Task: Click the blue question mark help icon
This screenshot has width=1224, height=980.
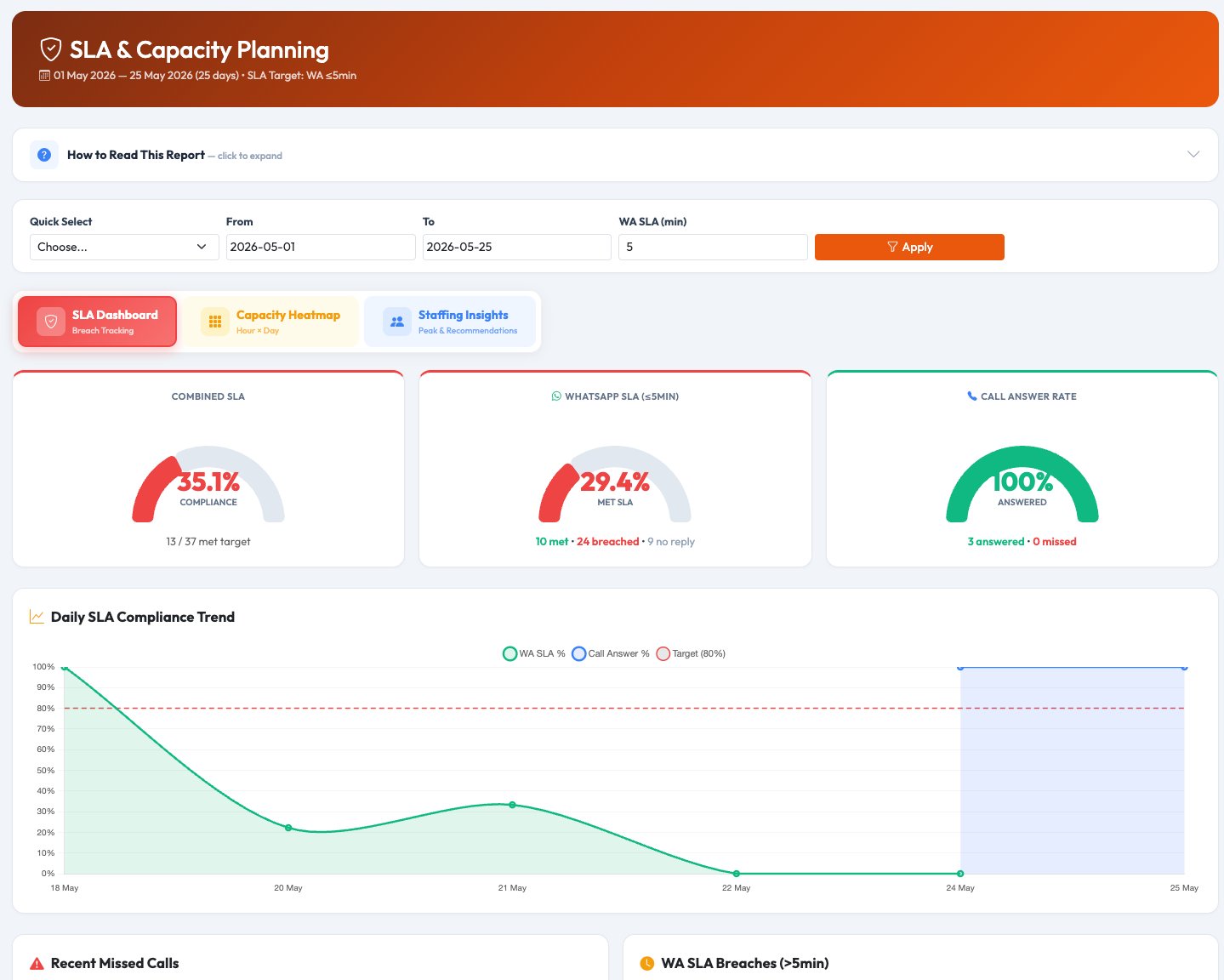Action: pyautogui.click(x=44, y=155)
